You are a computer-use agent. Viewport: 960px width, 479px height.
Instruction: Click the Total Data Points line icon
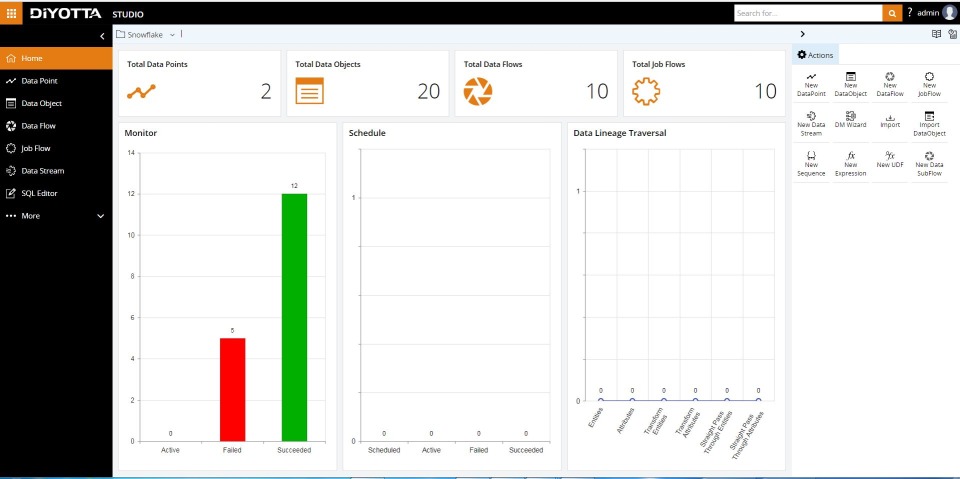[141, 91]
